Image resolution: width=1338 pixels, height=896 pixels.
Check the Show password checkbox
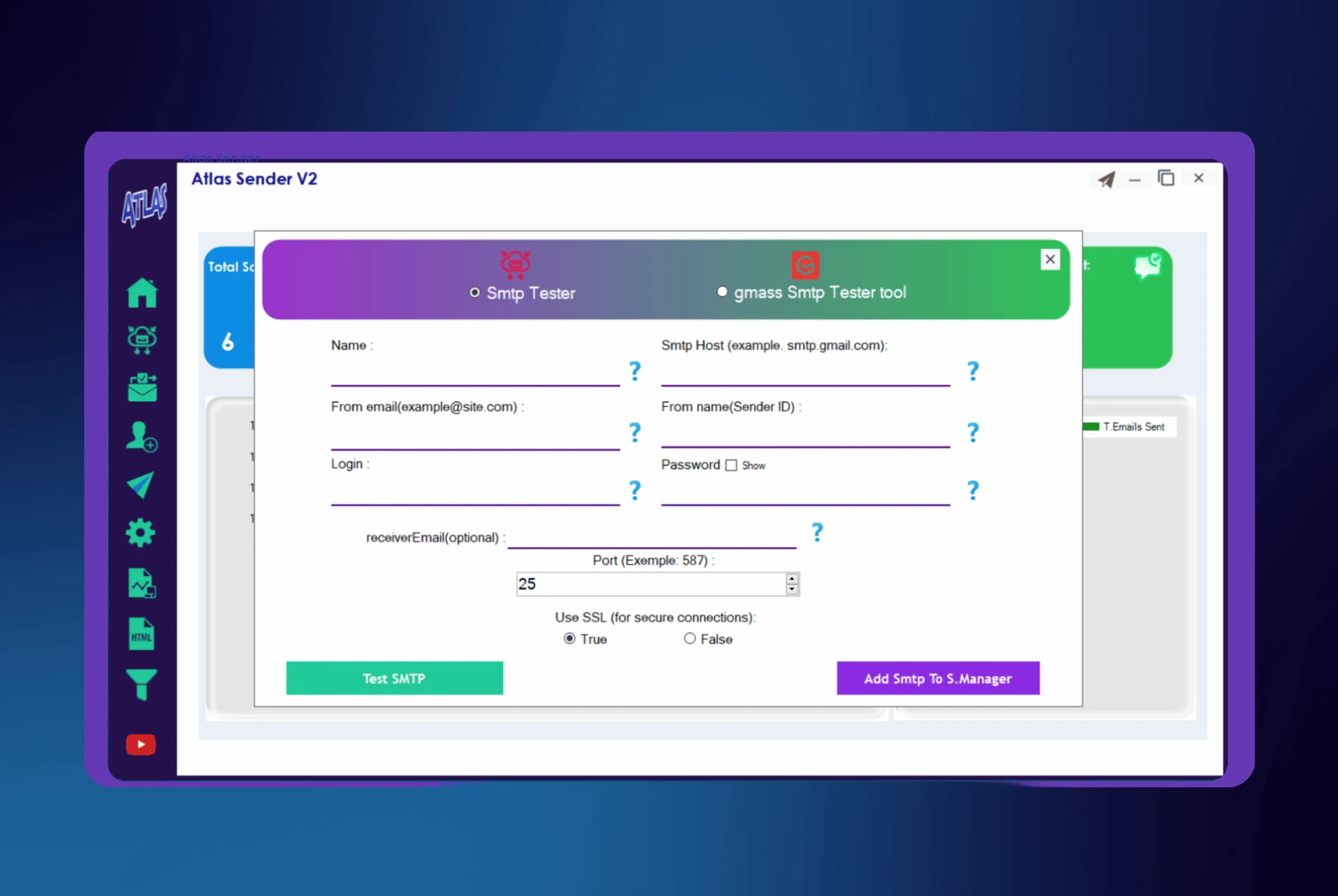(731, 465)
